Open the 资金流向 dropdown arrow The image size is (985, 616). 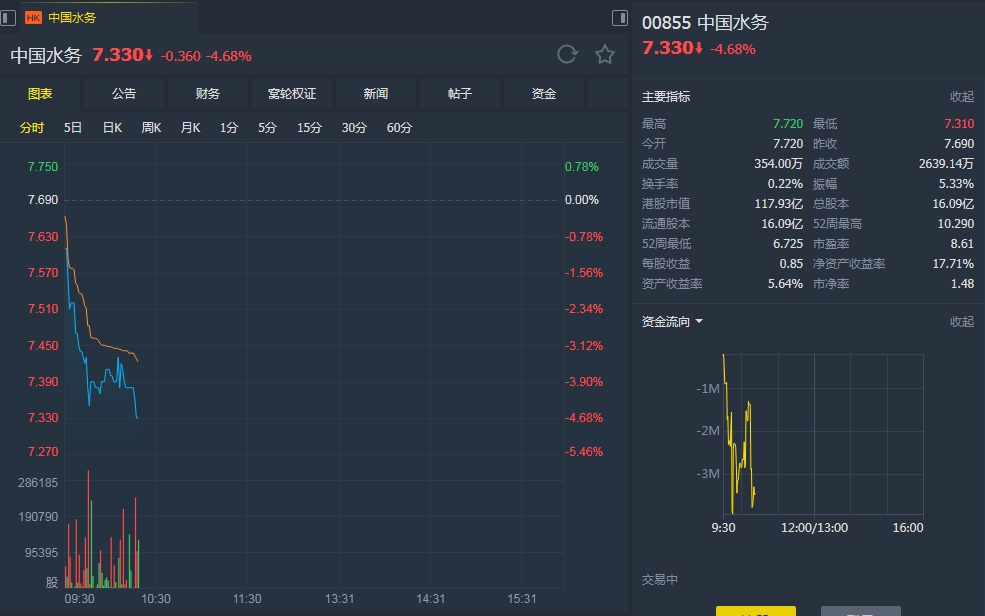(699, 322)
